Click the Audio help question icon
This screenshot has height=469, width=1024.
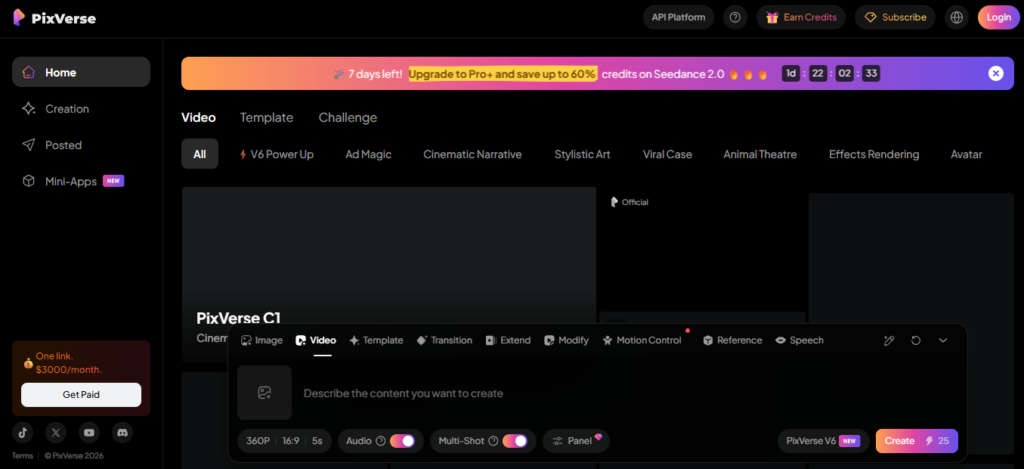click(x=381, y=441)
